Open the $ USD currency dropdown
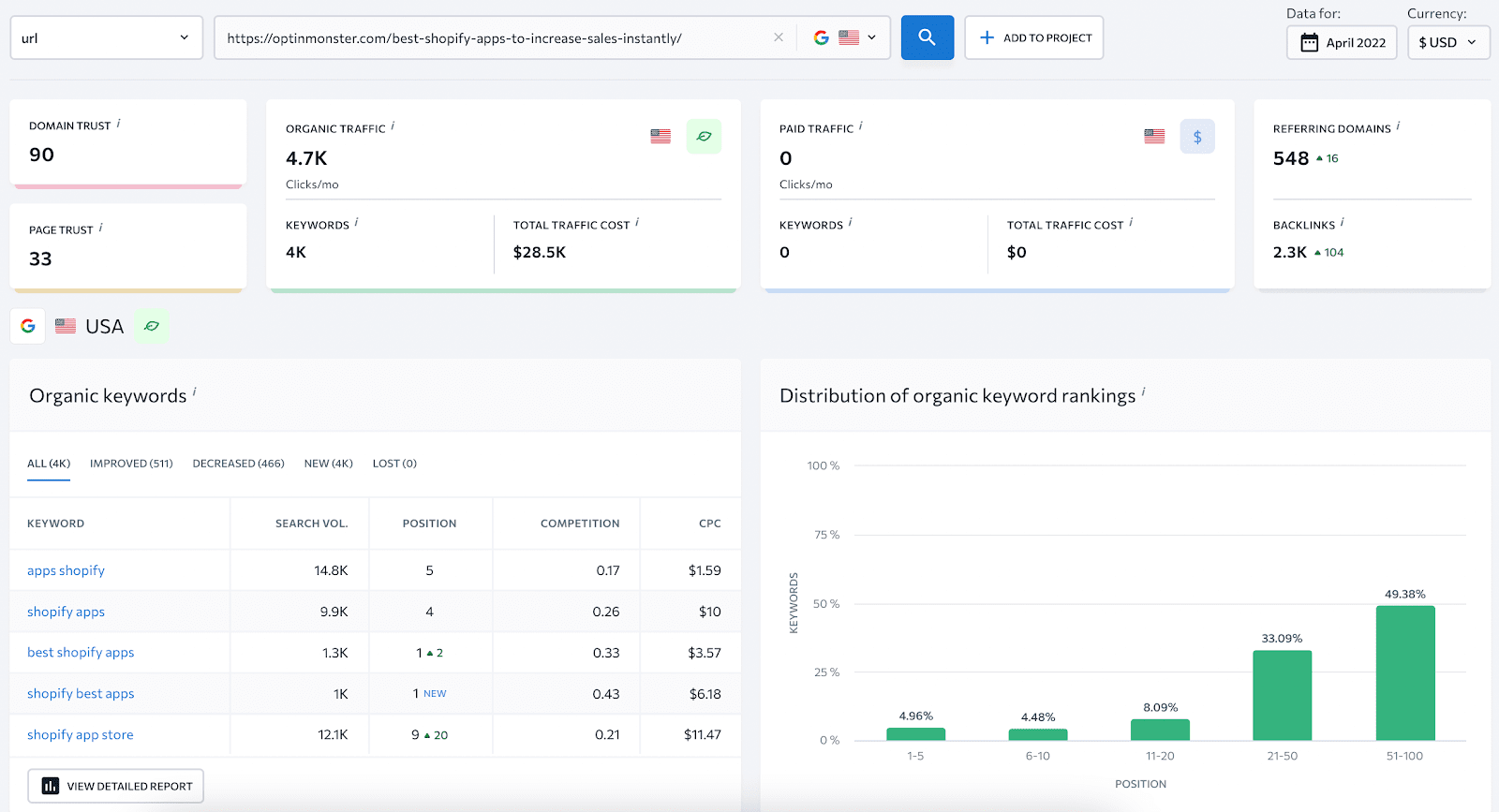This screenshot has width=1499, height=812. point(1448,42)
